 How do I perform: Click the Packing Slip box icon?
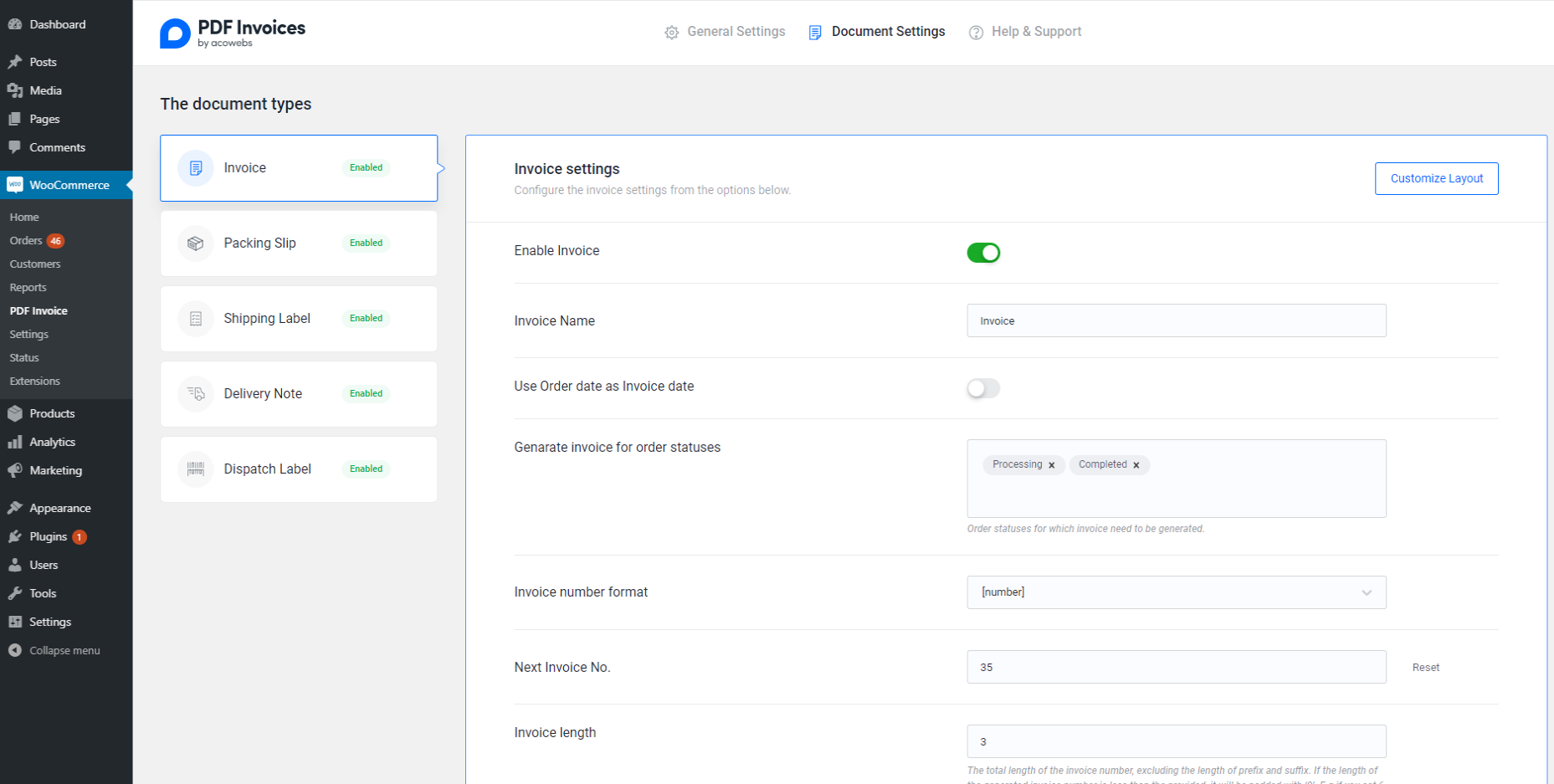coord(195,243)
